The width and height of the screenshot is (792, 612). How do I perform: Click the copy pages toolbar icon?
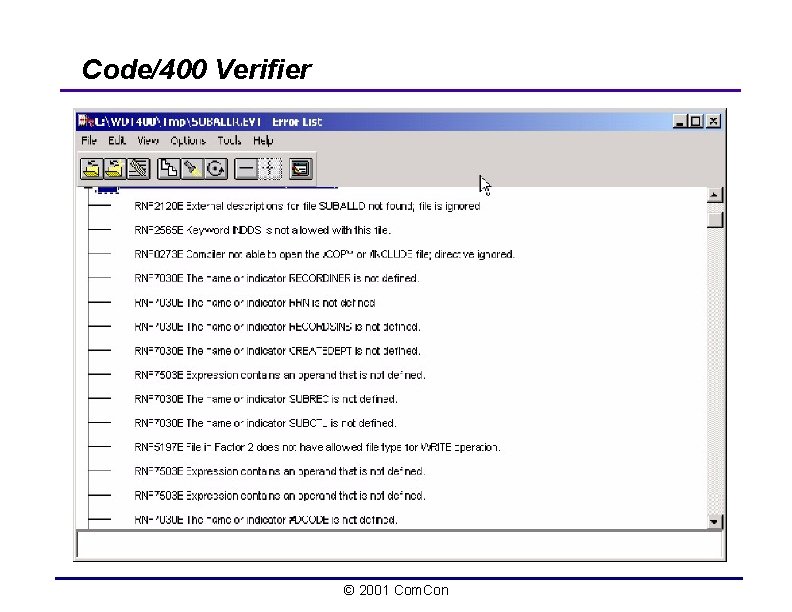pos(169,169)
